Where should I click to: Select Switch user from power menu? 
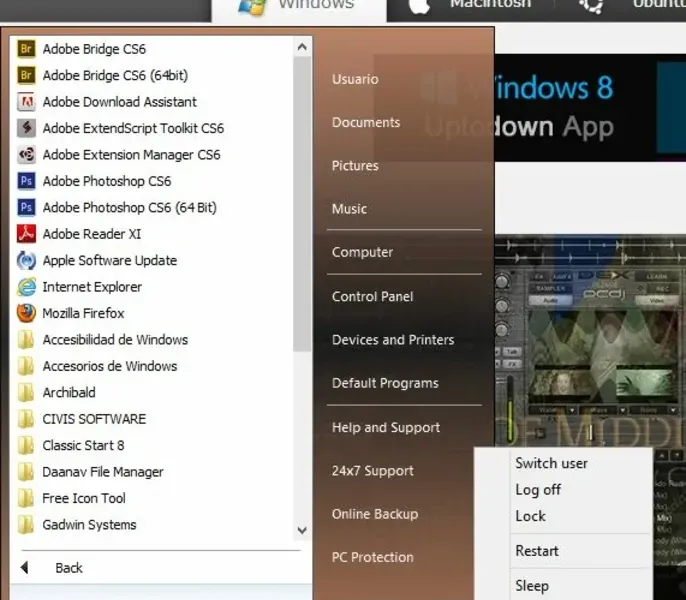(x=551, y=463)
